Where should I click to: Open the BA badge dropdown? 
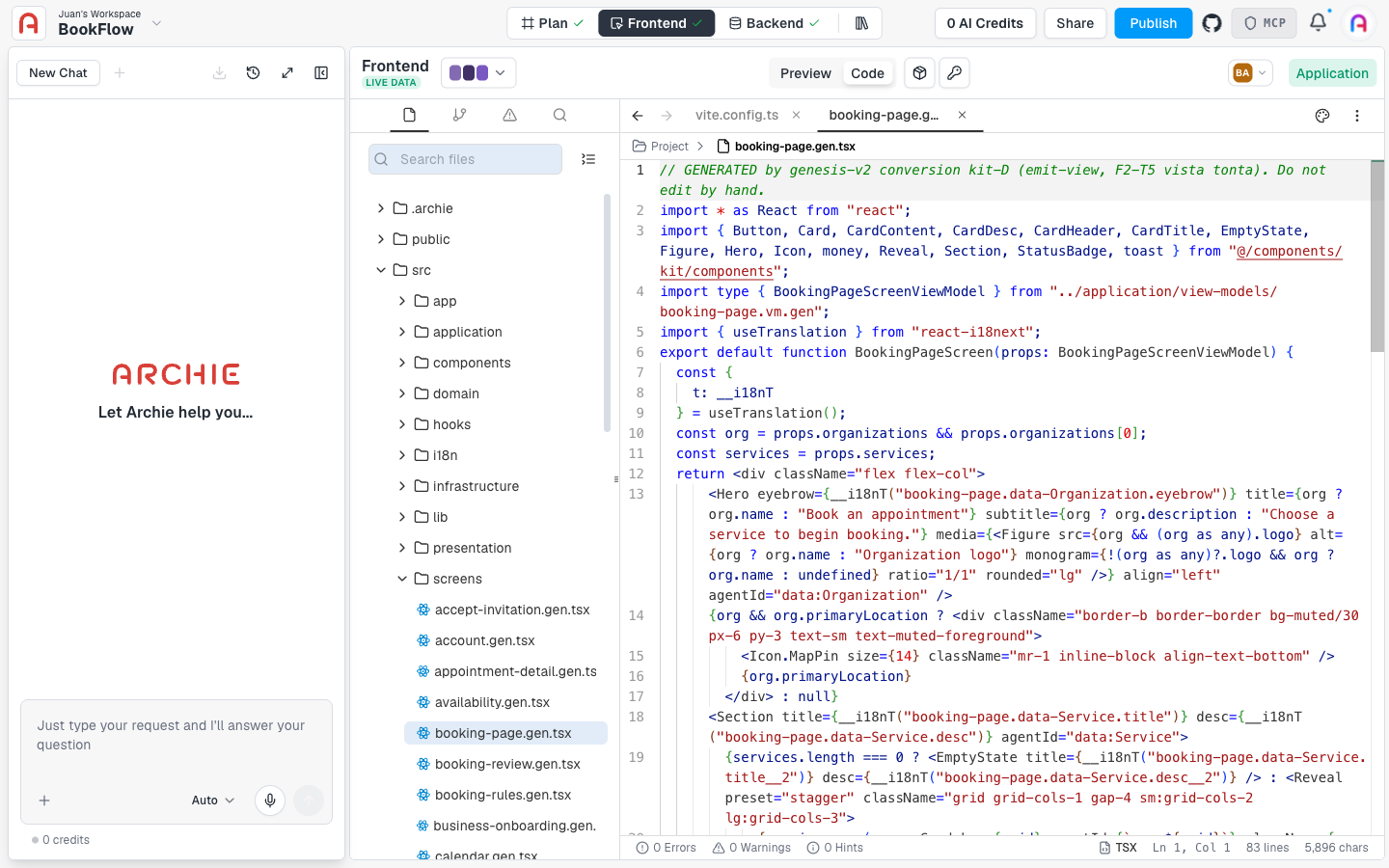[1250, 73]
